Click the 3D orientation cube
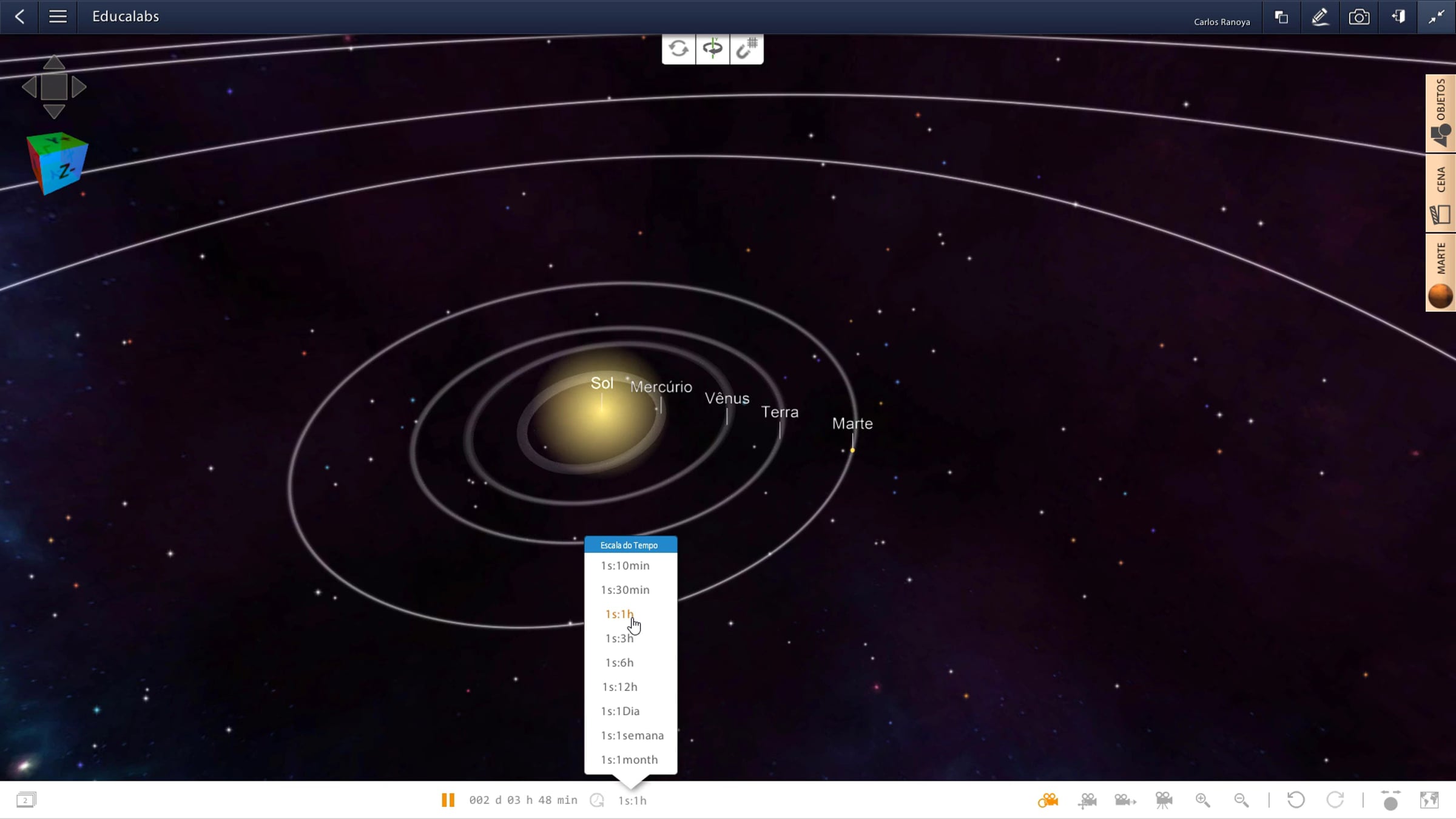This screenshot has height=819, width=1456. coord(58,163)
